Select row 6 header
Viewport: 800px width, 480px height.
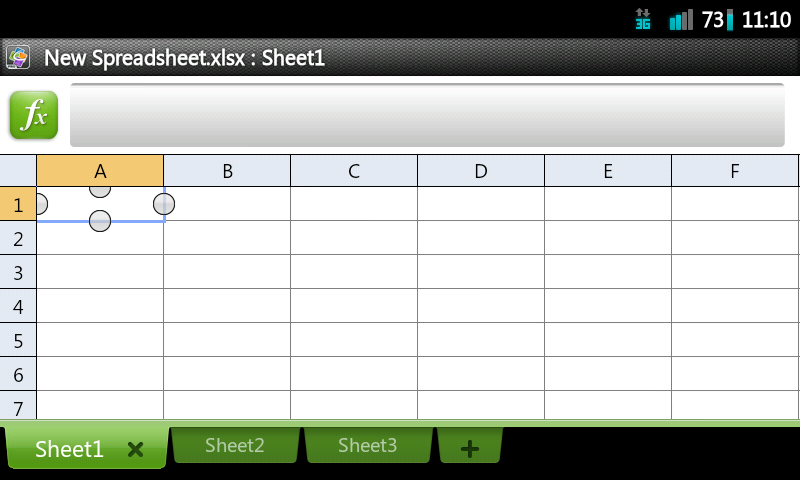pyautogui.click(x=18, y=375)
